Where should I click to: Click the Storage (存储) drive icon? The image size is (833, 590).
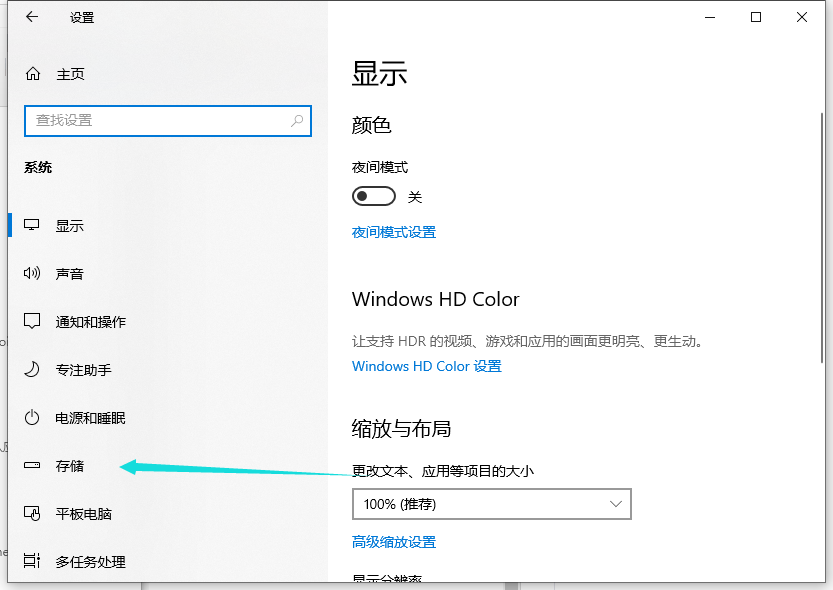pyautogui.click(x=33, y=466)
